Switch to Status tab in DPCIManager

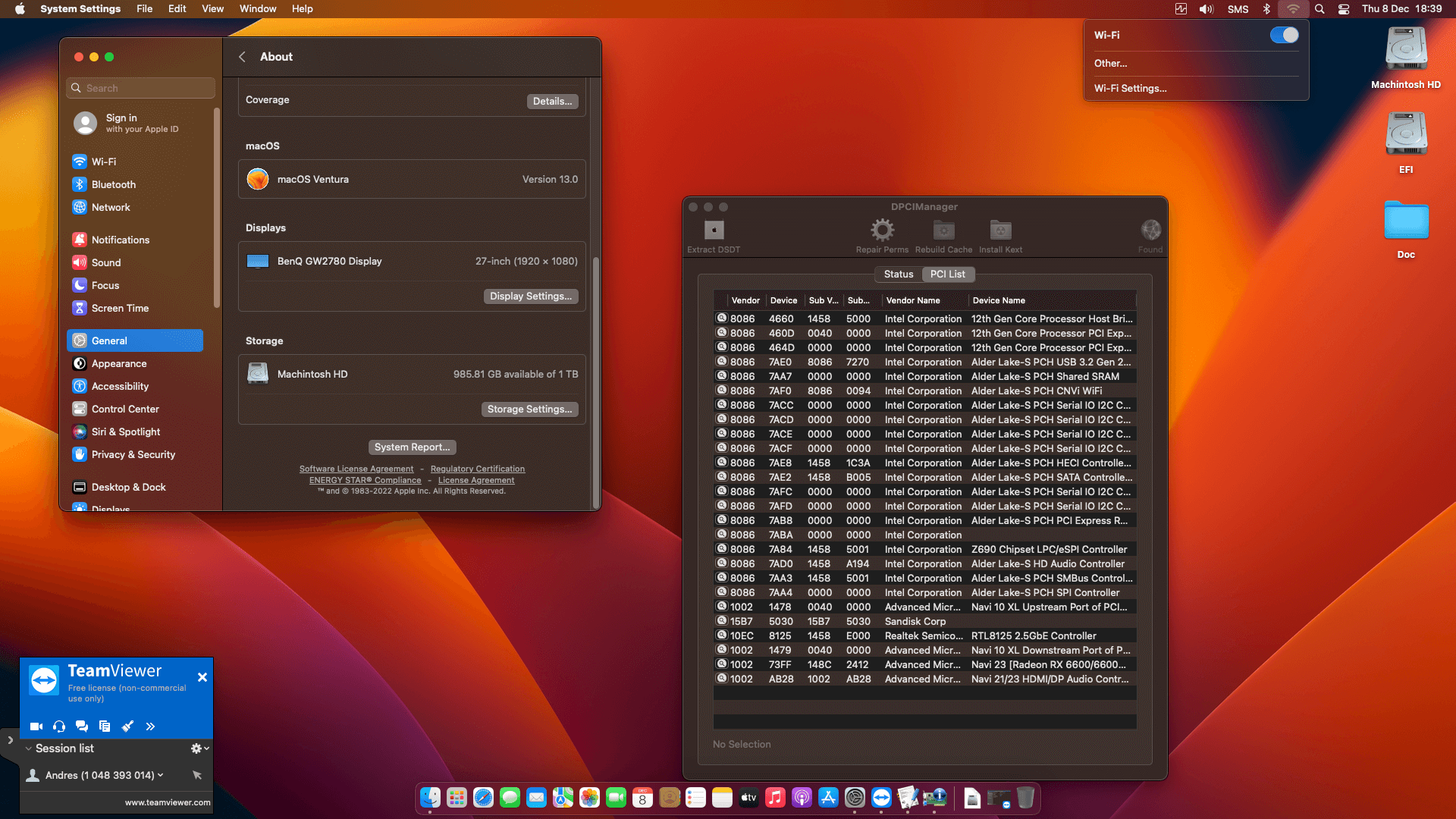(x=899, y=275)
